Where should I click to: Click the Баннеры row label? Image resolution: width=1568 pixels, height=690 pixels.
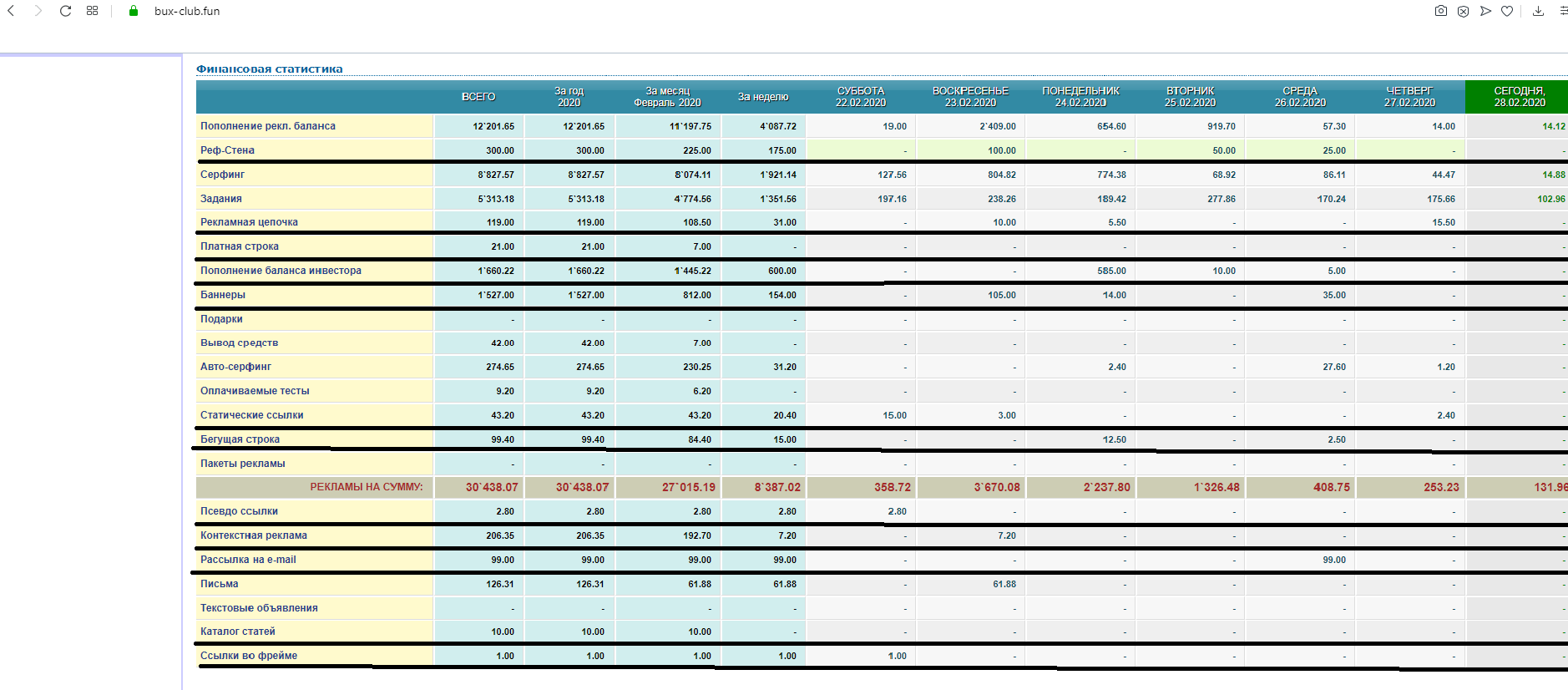(x=223, y=295)
